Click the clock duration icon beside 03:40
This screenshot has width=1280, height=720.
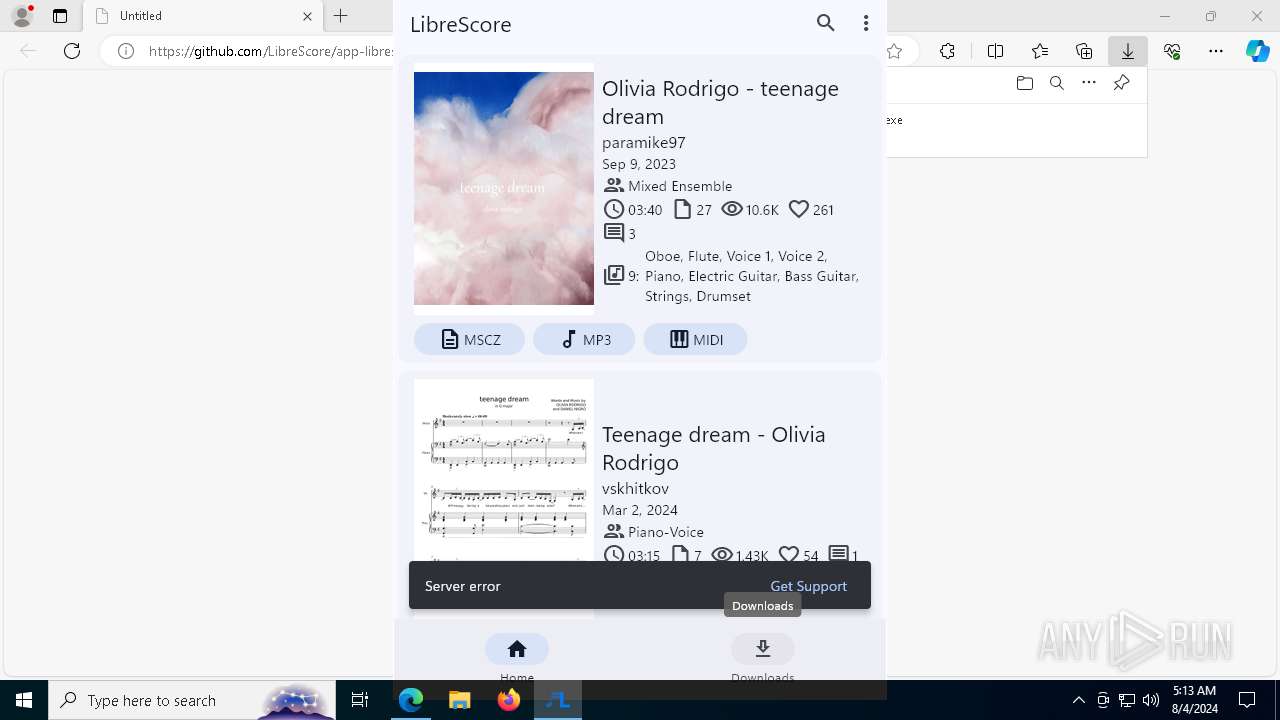pos(614,209)
